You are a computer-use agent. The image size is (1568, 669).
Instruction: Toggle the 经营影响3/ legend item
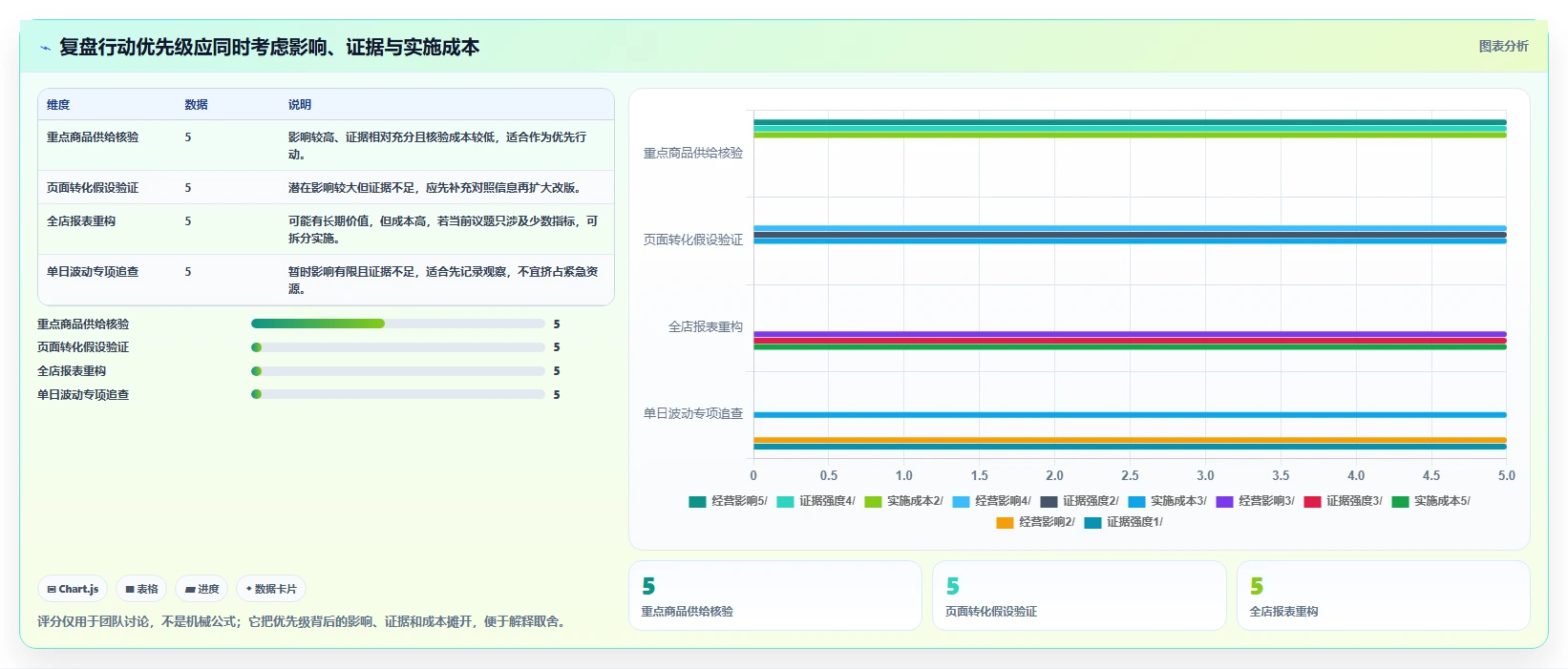coord(1255,501)
